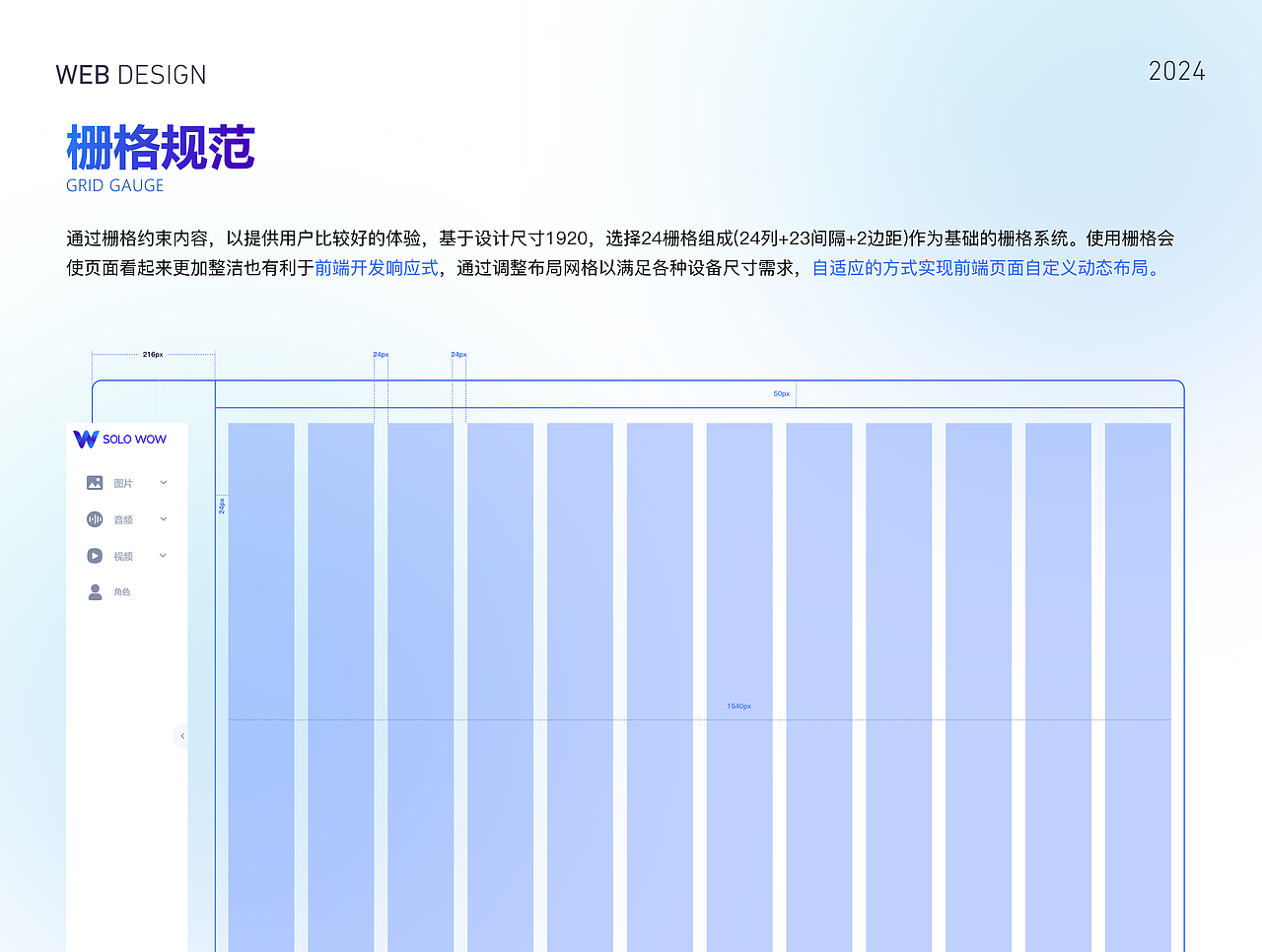This screenshot has width=1262, height=952.
Task: Click the blue text 前端开发响应式
Action: 377,268
